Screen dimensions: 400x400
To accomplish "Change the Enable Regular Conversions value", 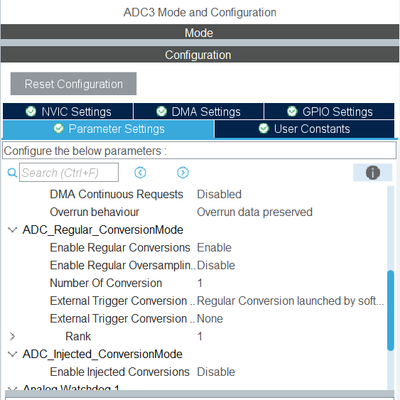I will [214, 248].
